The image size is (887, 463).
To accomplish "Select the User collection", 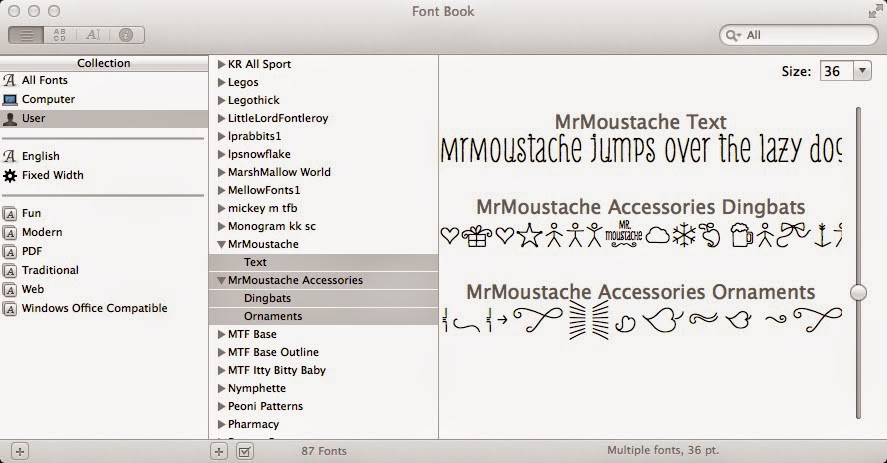I will 104,118.
